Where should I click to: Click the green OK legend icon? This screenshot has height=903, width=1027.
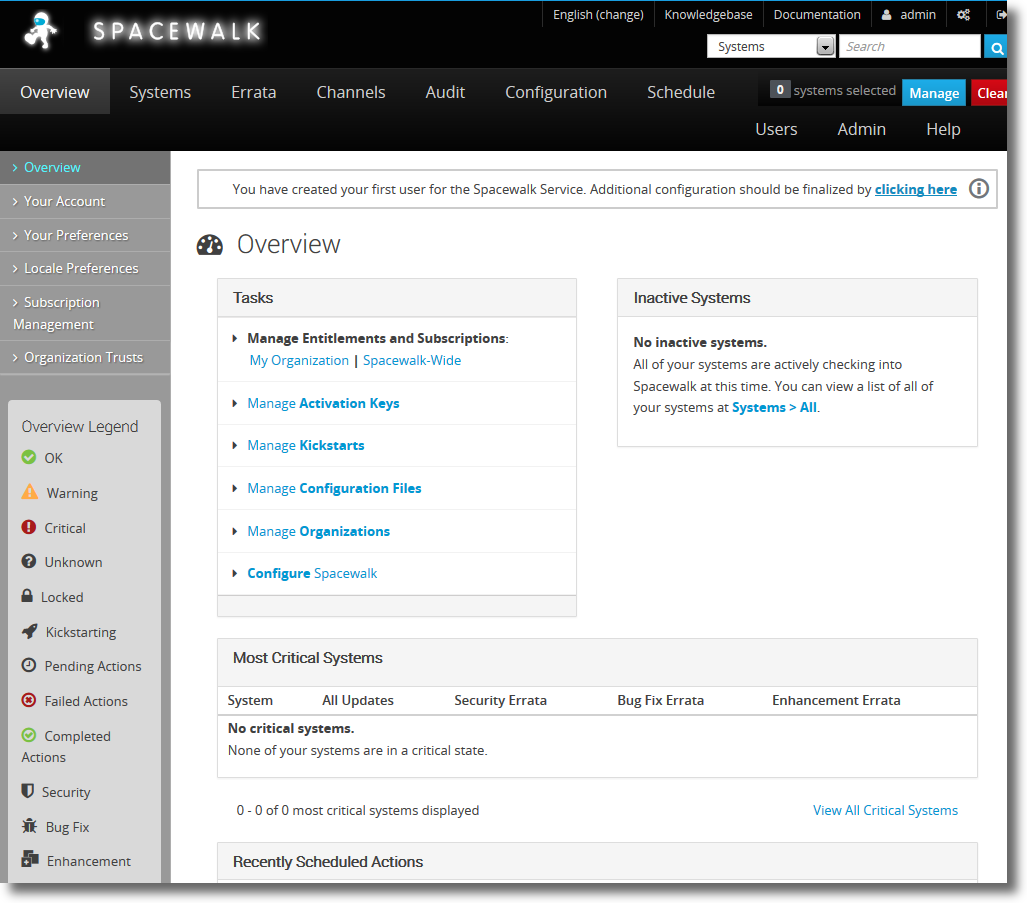click(x=29, y=457)
